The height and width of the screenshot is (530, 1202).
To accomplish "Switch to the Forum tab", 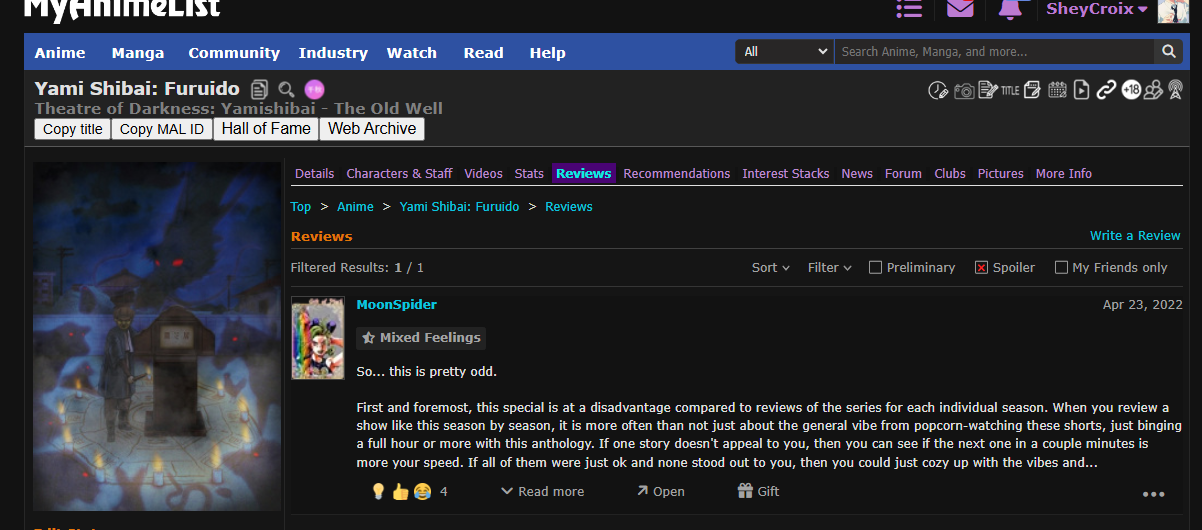I will (903, 174).
